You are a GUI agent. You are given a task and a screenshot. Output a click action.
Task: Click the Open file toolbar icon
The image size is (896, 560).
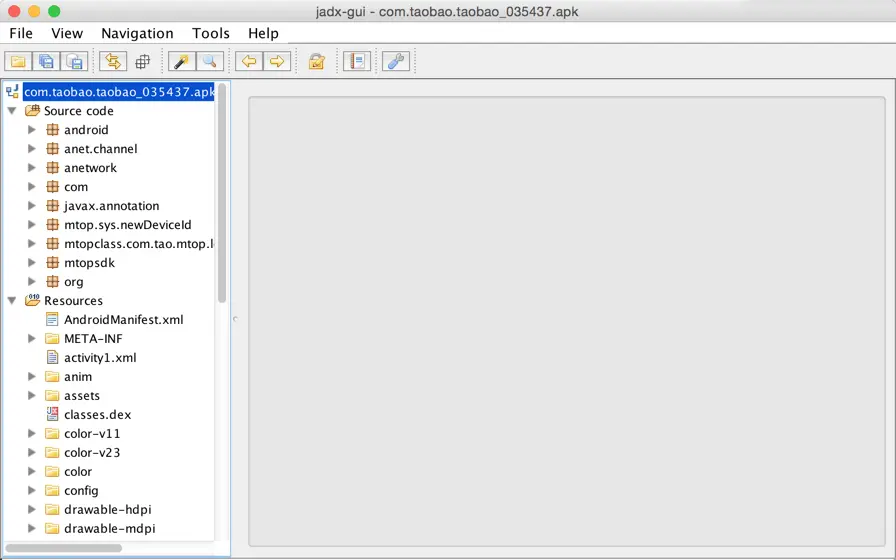[x=18, y=61]
